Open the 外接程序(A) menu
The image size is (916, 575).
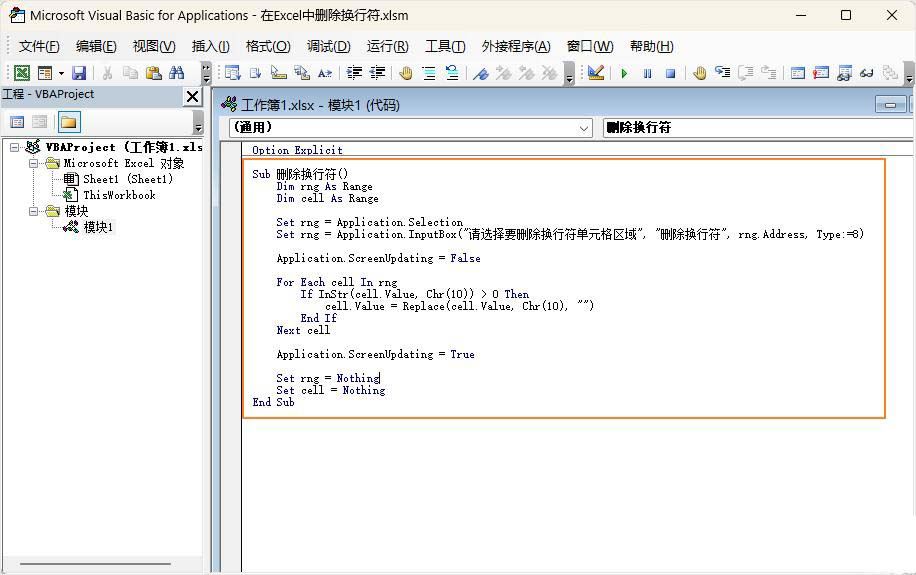[x=516, y=46]
